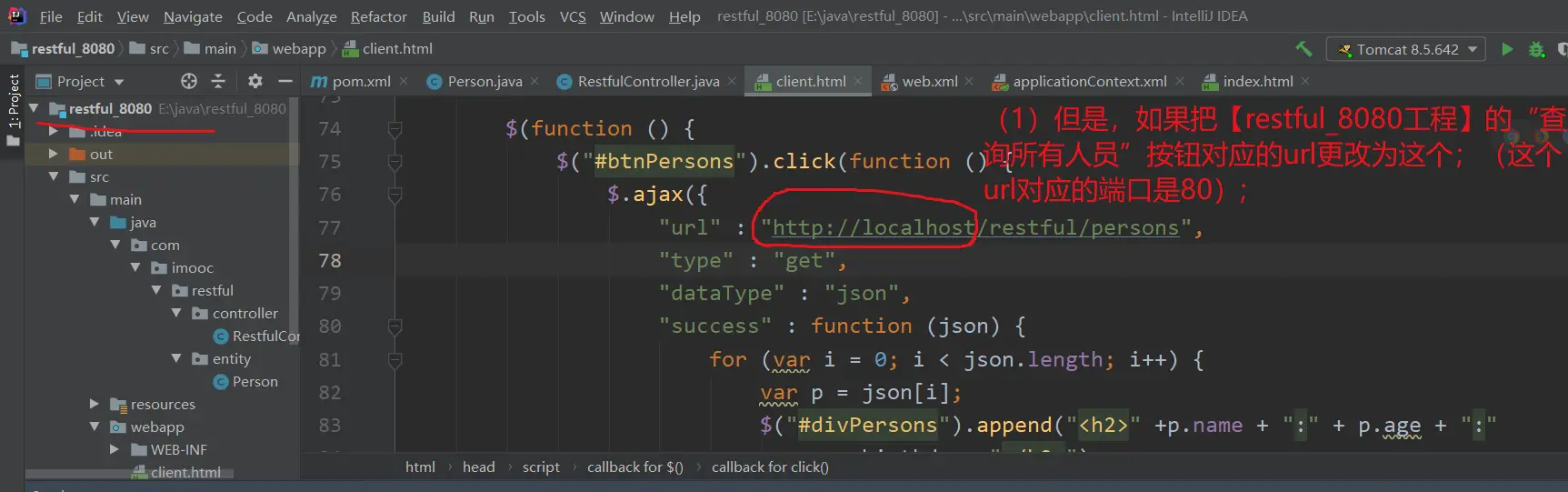1568x492 pixels.
Task: Open the Run menu
Action: point(482,16)
